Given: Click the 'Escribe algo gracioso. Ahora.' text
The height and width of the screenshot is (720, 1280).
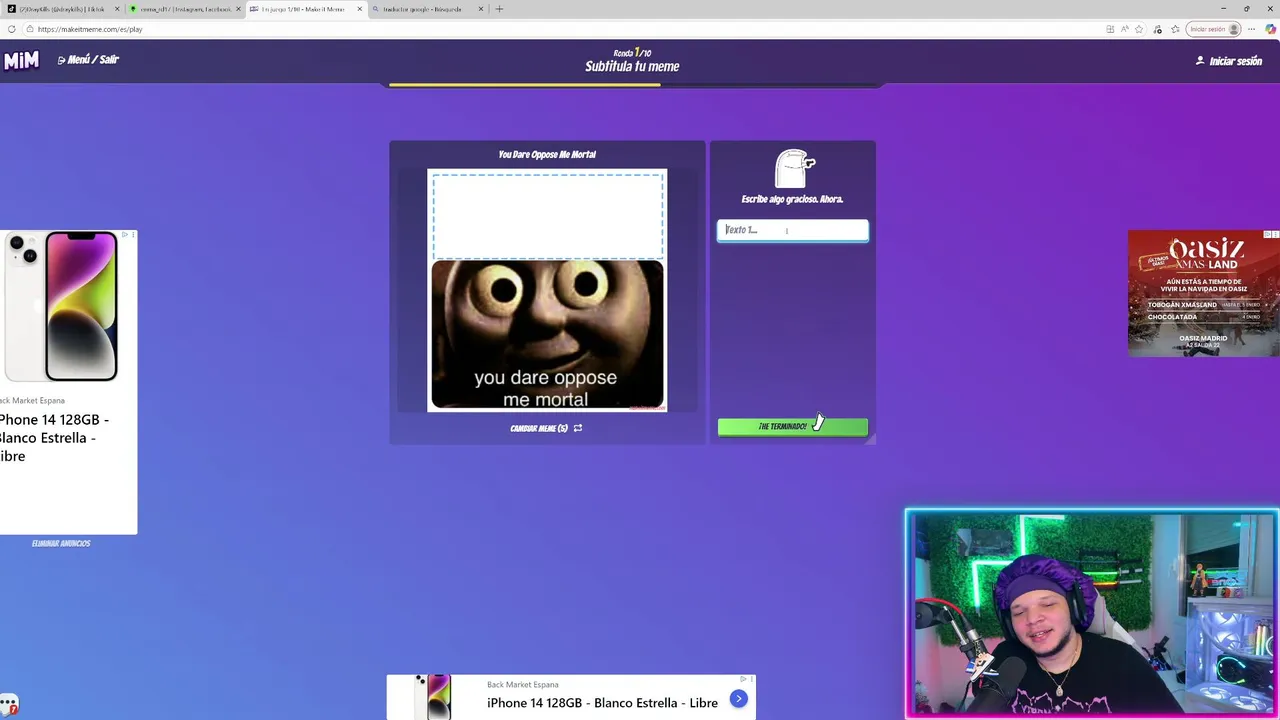Looking at the screenshot, I should [792, 200].
